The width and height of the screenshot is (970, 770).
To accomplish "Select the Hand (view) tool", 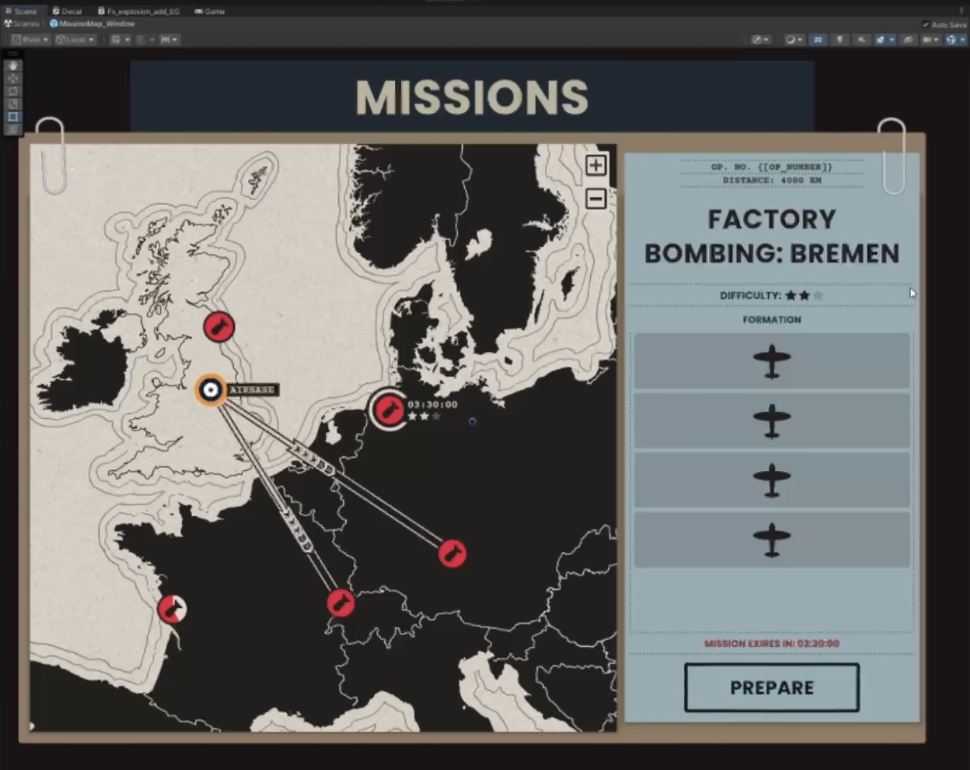I will (13, 65).
